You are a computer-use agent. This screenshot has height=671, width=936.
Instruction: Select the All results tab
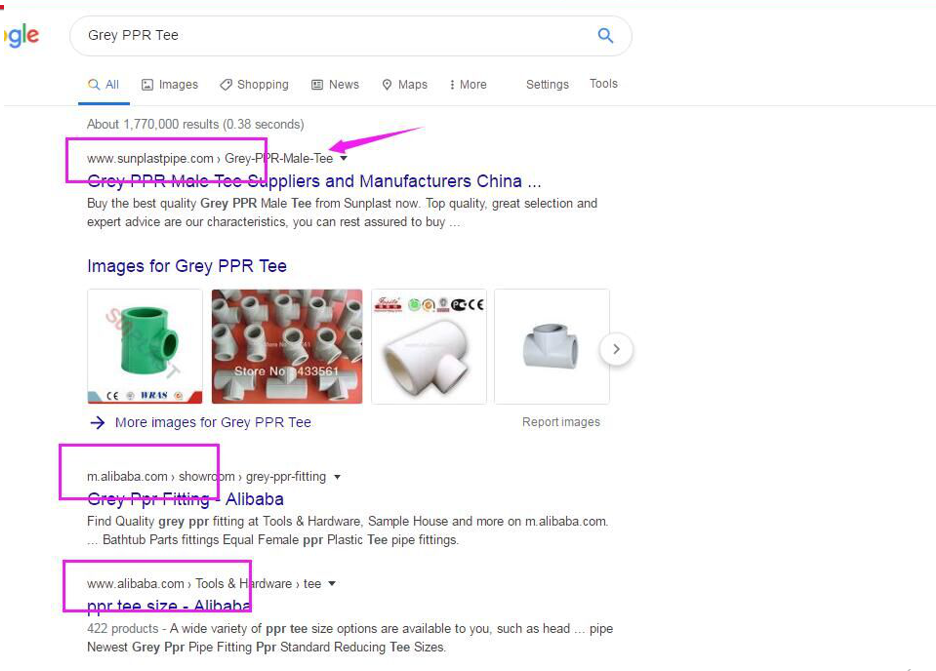point(104,85)
